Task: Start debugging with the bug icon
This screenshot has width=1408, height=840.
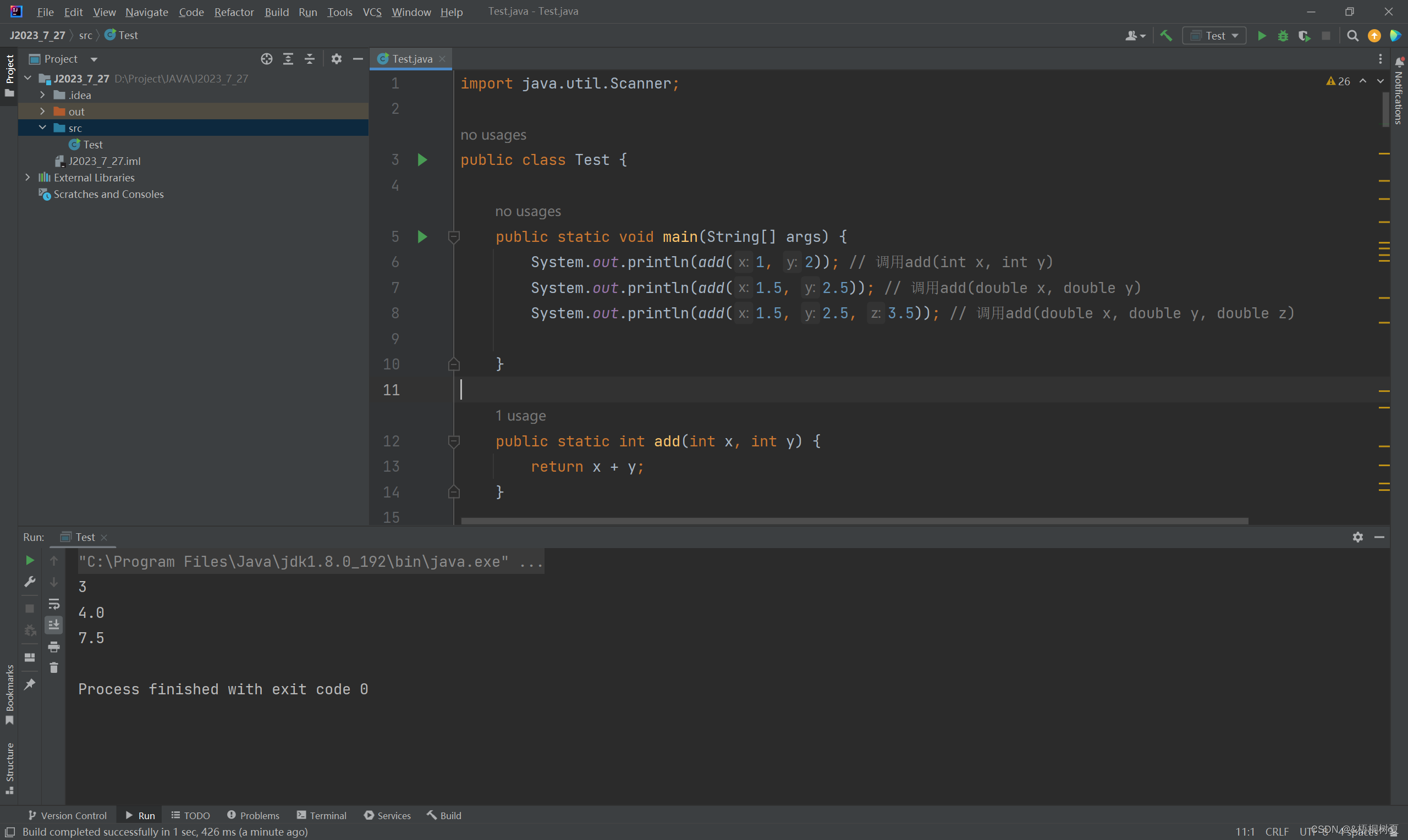Action: tap(1283, 36)
